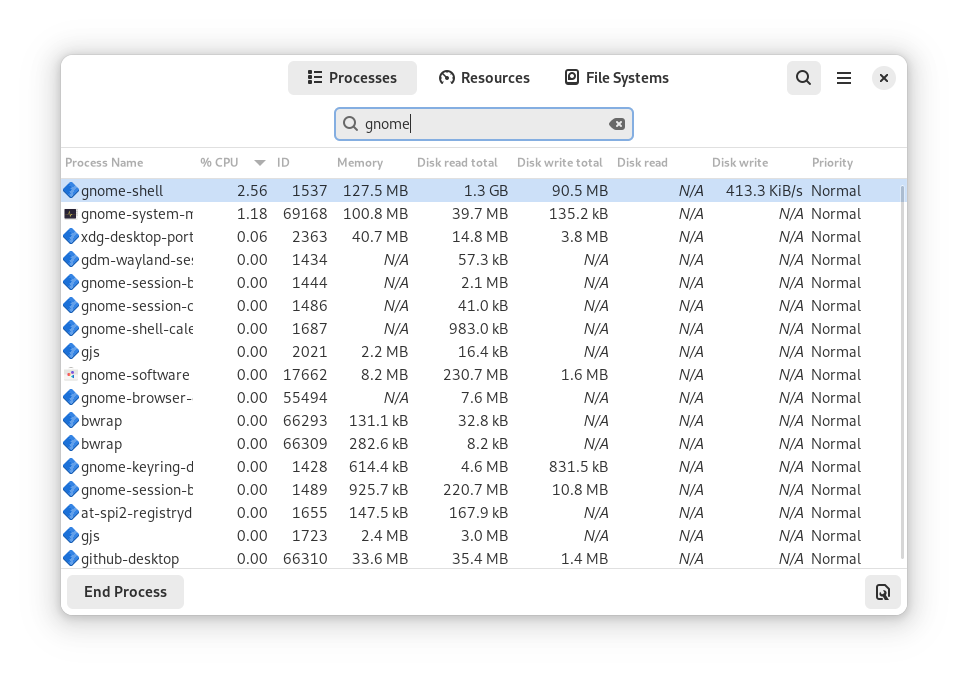Open process properties icon button

pos(882,592)
